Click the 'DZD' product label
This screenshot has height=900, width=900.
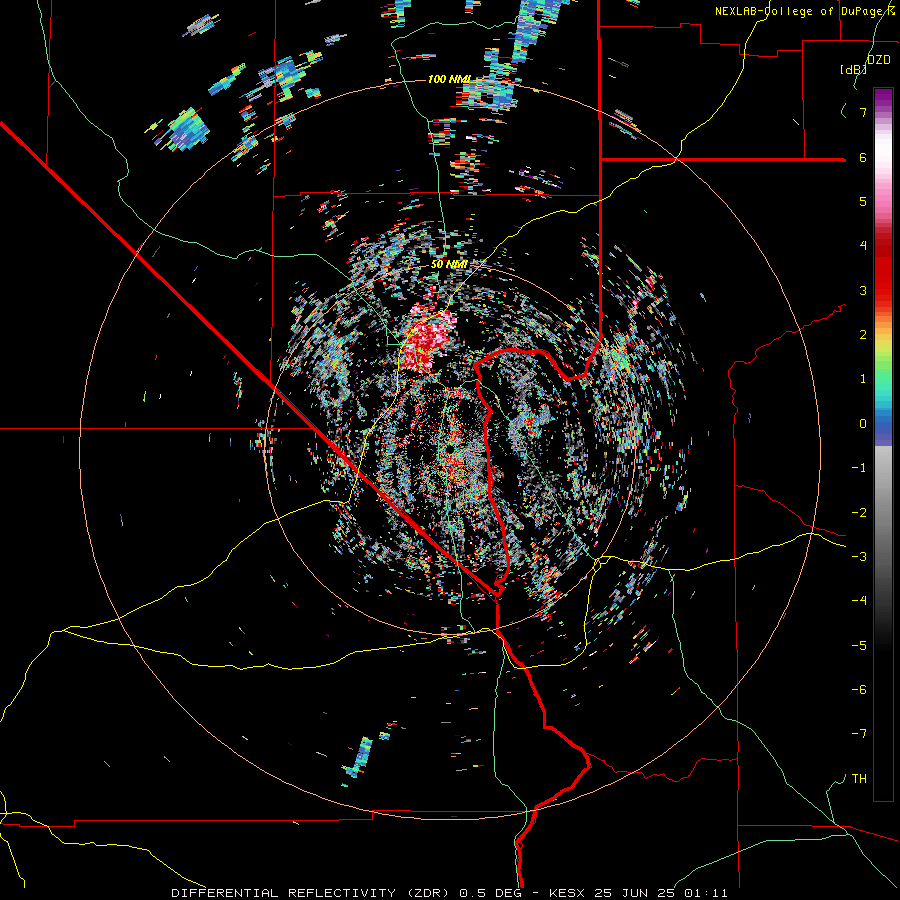(879, 60)
